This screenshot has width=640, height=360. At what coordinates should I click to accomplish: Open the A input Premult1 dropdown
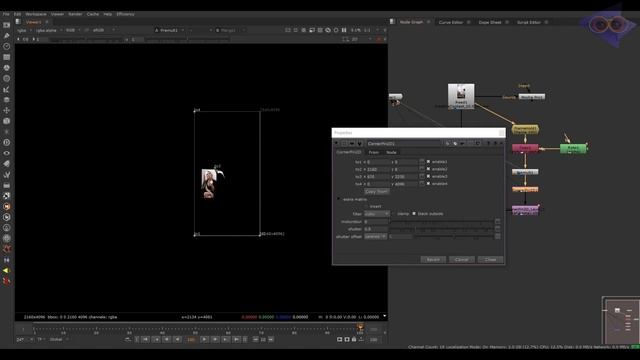coord(169,30)
